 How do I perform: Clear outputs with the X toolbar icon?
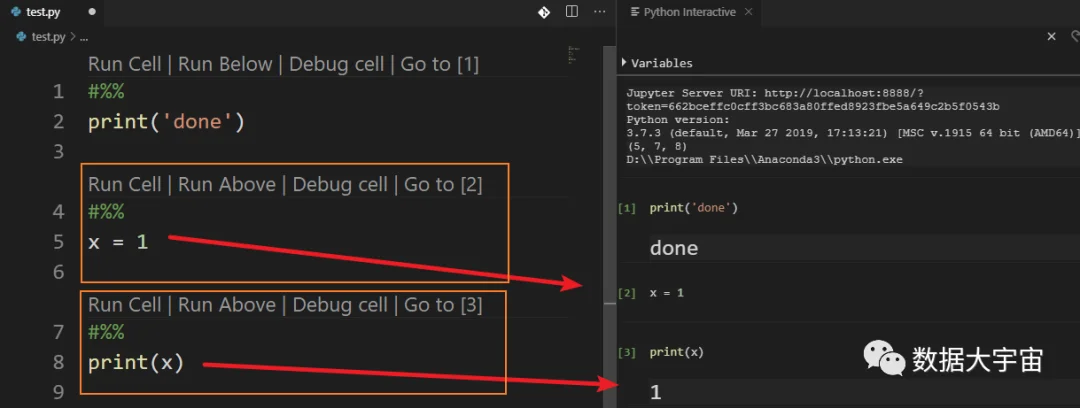click(1051, 37)
